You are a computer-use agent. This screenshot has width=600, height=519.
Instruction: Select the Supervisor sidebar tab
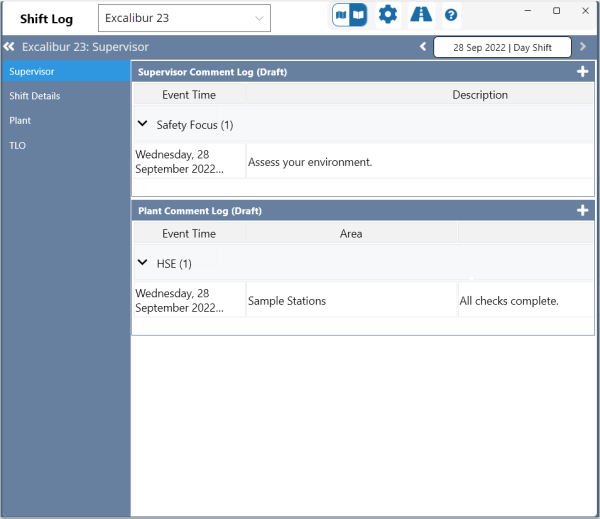pos(65,72)
